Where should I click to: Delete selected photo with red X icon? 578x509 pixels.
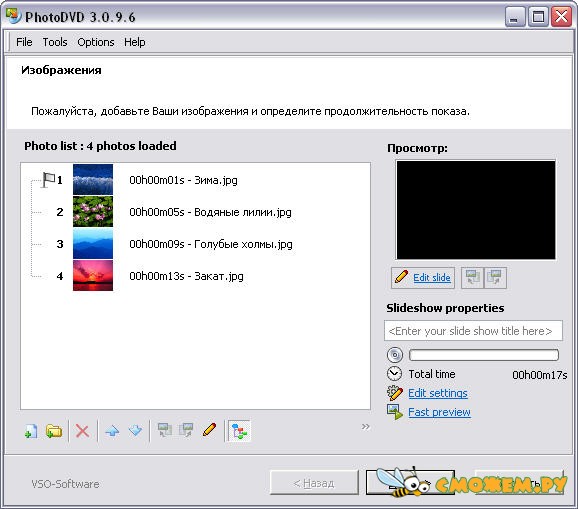82,430
